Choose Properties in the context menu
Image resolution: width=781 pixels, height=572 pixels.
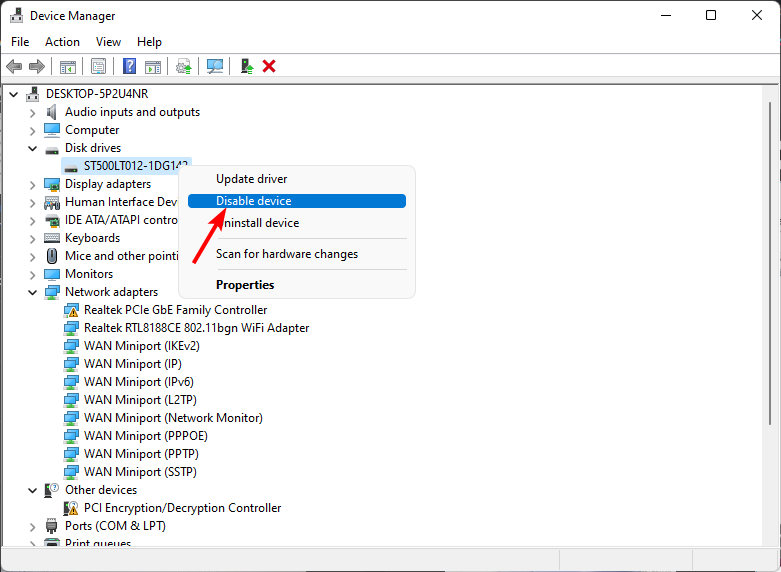coord(297,285)
